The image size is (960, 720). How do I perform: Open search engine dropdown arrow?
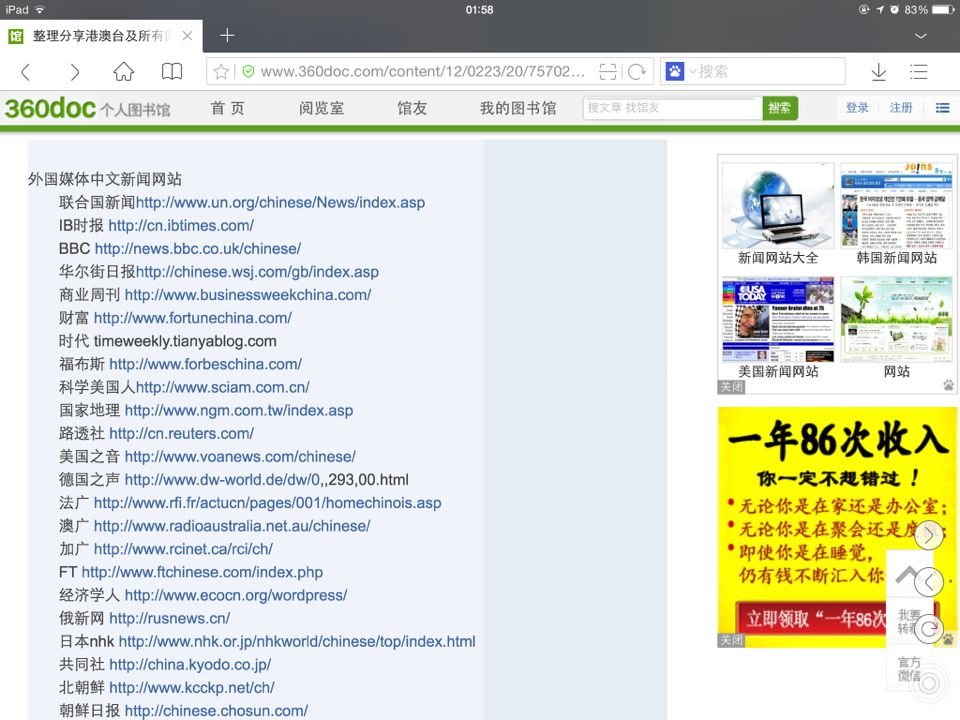point(692,72)
